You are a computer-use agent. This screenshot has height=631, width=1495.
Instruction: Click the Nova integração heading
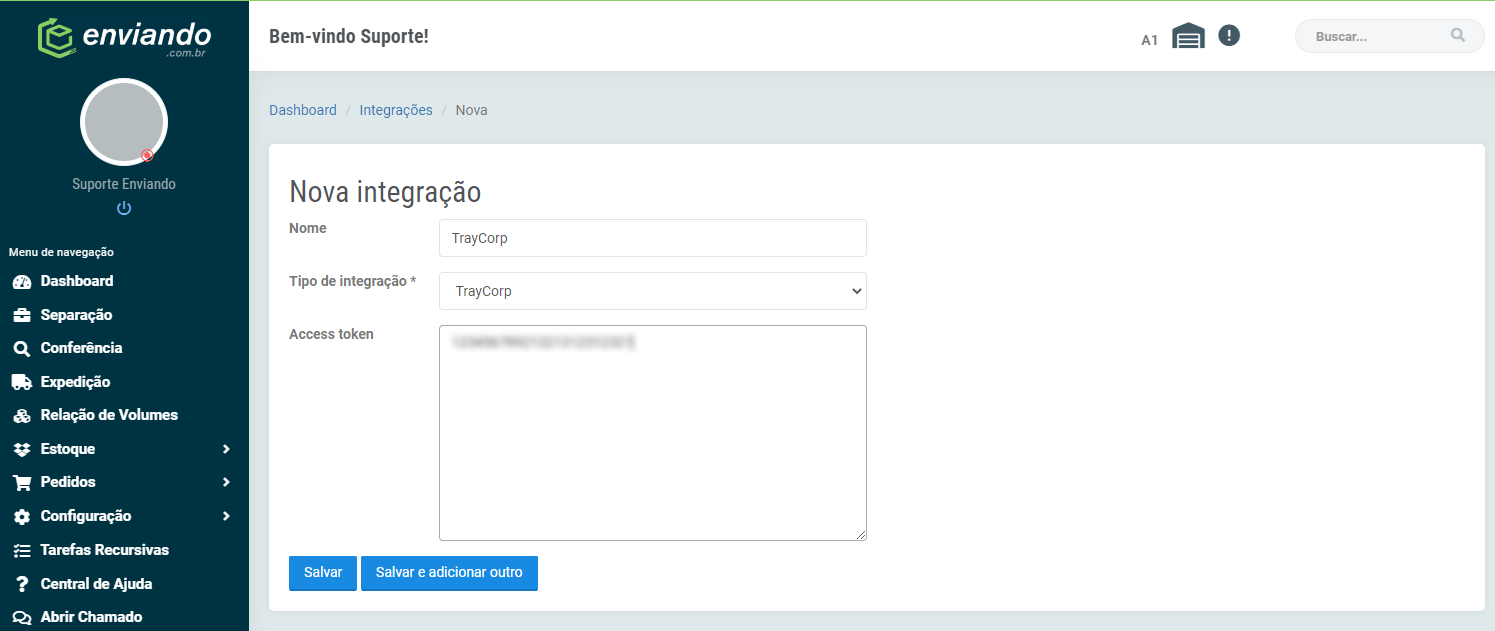click(385, 191)
